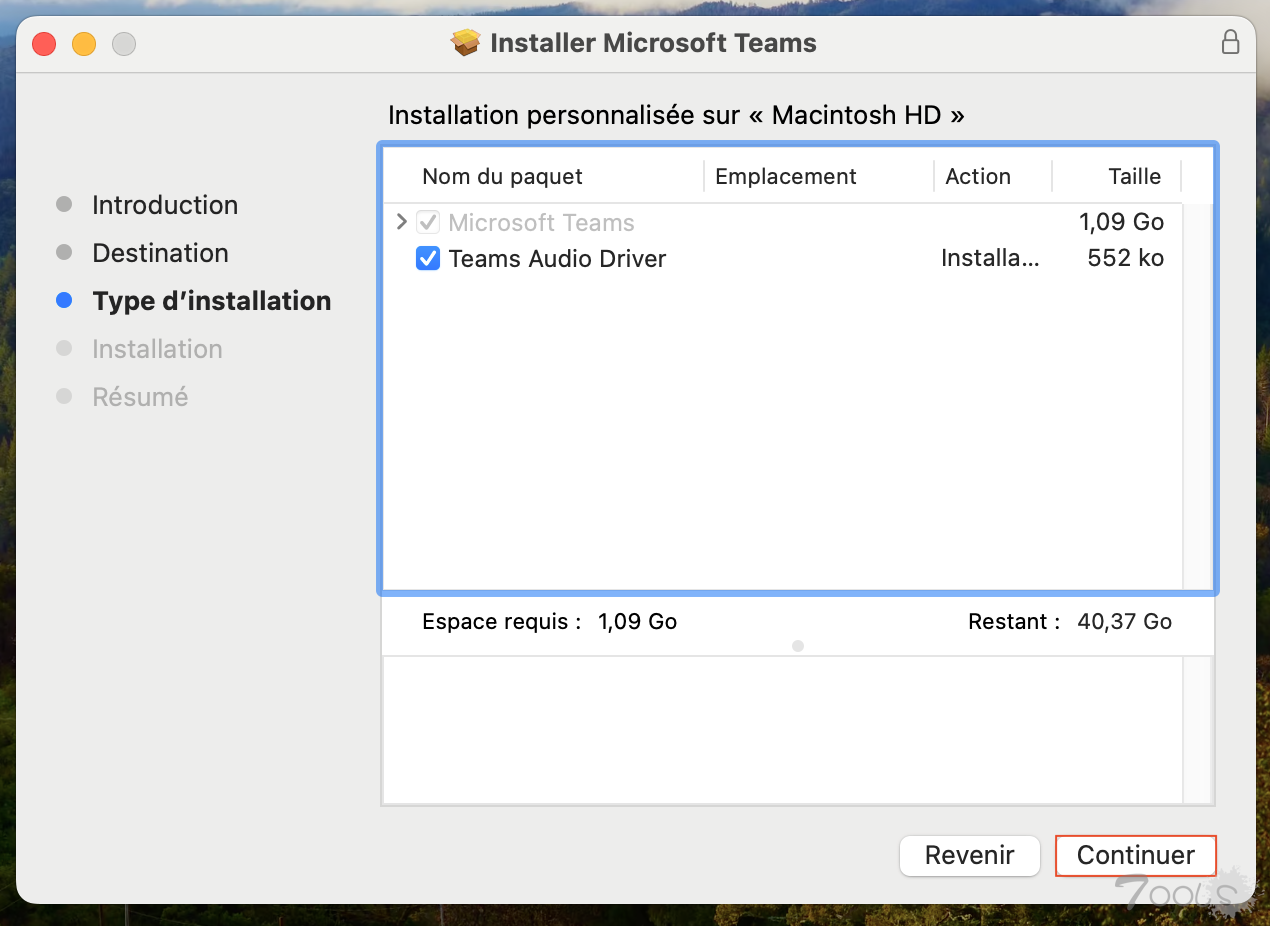This screenshot has width=1270, height=926.
Task: Uncheck the Teams Audio Driver checkbox
Action: (x=428, y=259)
